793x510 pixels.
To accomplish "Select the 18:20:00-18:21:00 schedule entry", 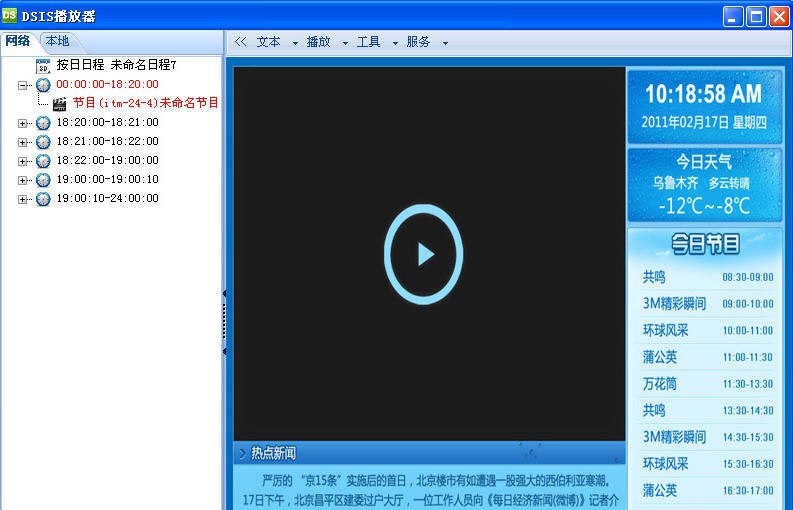I will coord(107,122).
